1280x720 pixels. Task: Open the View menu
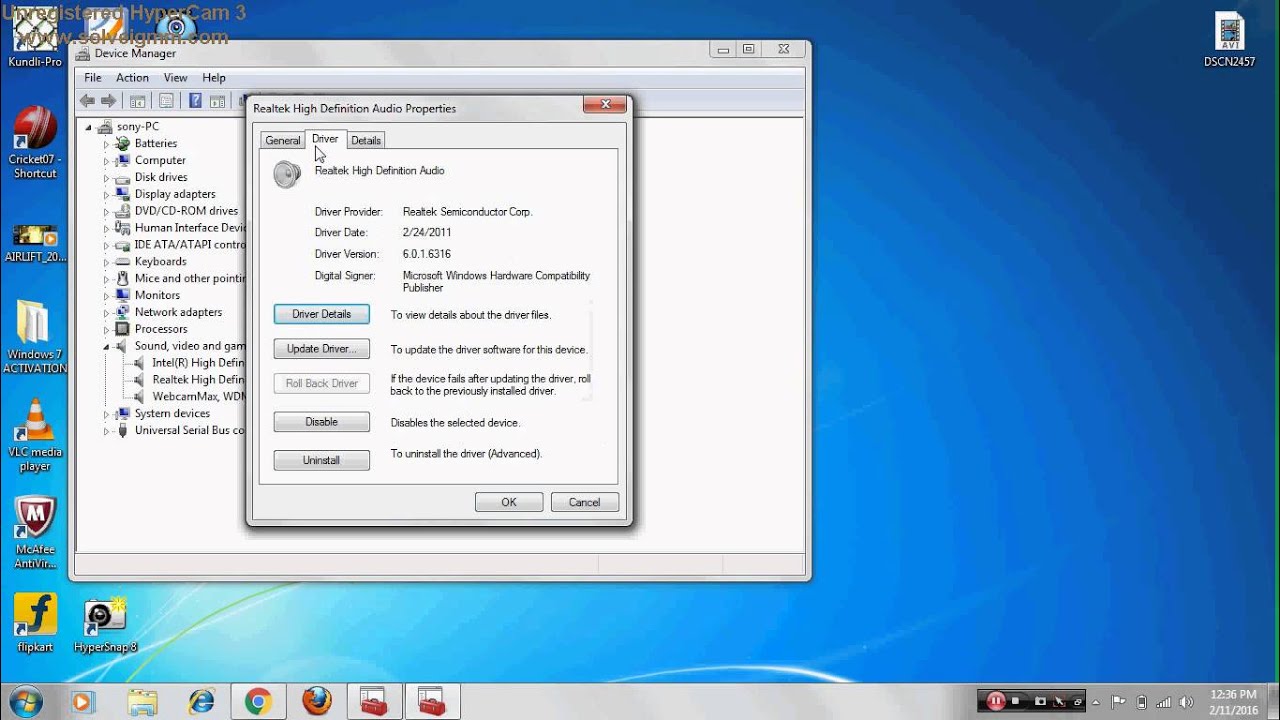(x=175, y=78)
